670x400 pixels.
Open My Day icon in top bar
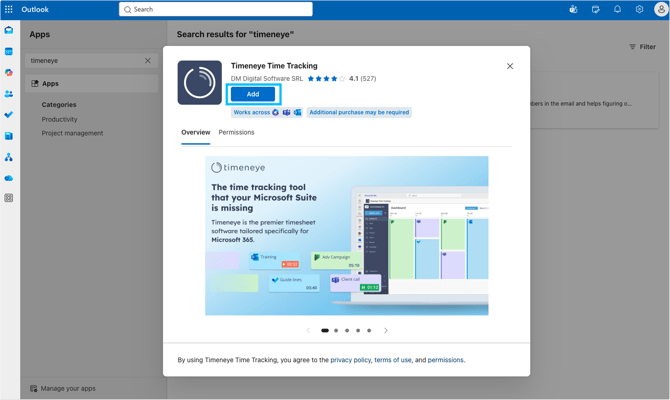click(595, 9)
